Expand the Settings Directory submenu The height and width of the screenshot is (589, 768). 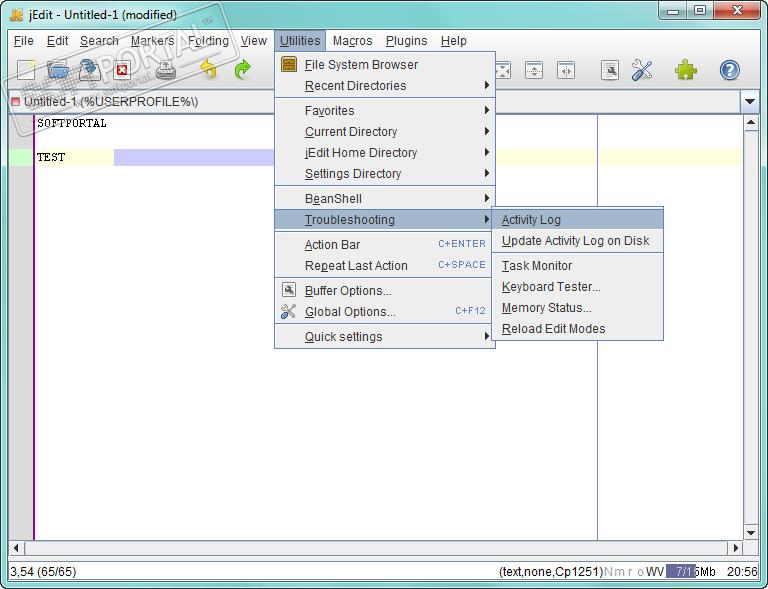pyautogui.click(x=385, y=174)
